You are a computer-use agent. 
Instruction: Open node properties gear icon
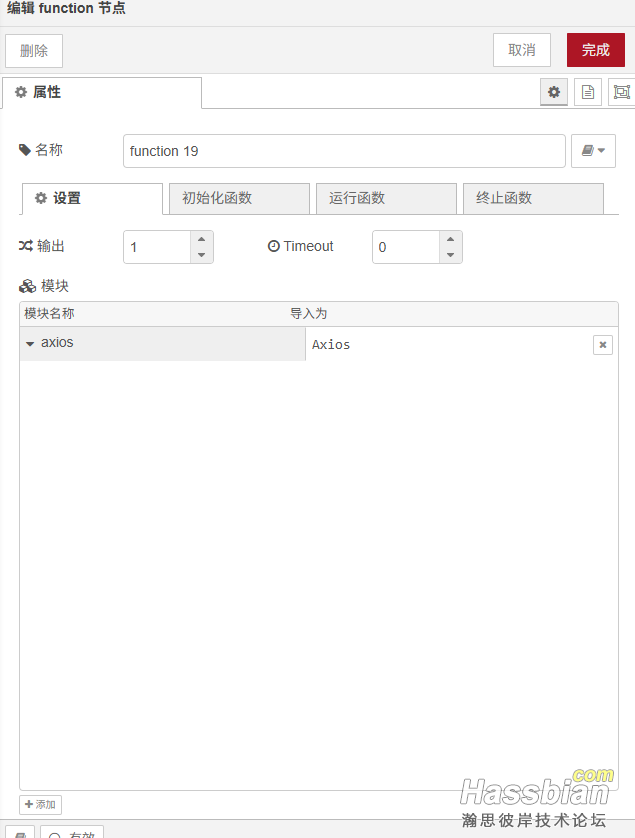pyautogui.click(x=554, y=92)
